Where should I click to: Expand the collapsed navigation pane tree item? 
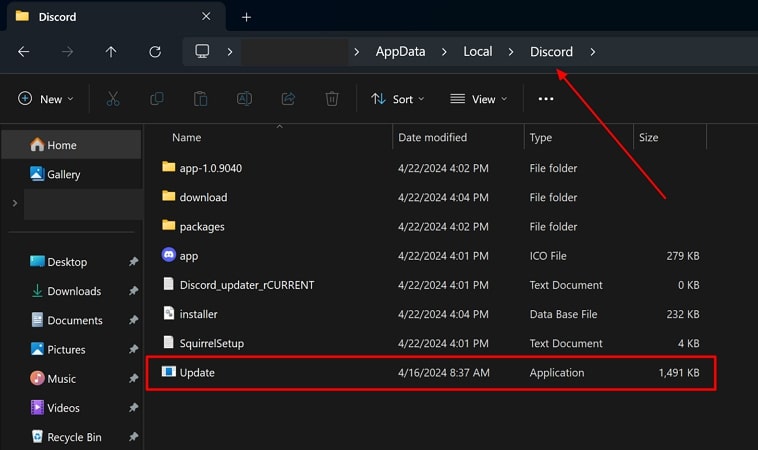(x=15, y=203)
